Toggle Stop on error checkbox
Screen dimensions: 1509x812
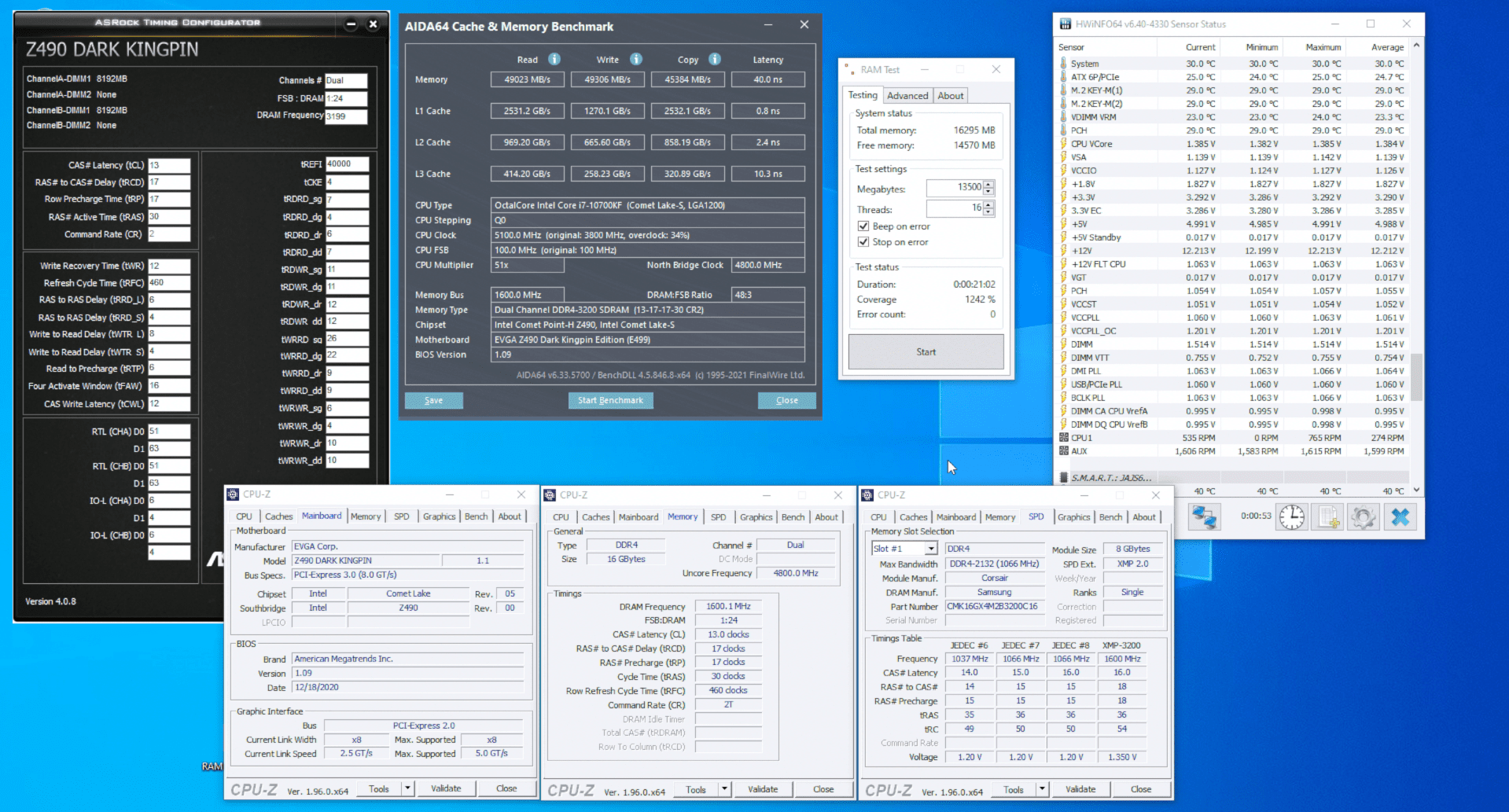click(x=863, y=242)
